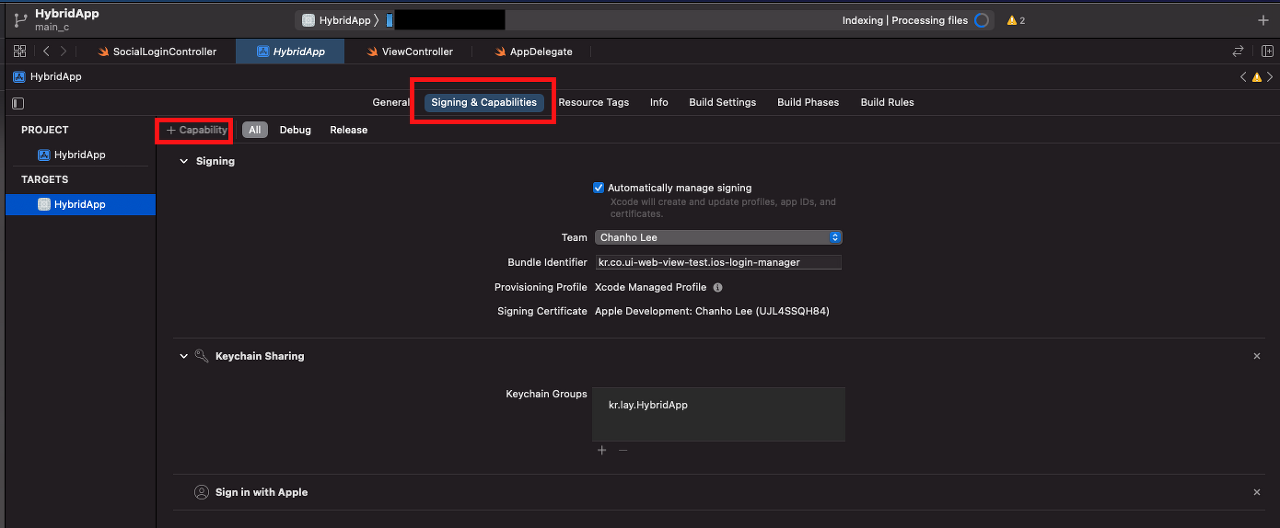Go forward with the right navigation arrow
Image resolution: width=1280 pixels, height=528 pixels.
[x=64, y=51]
